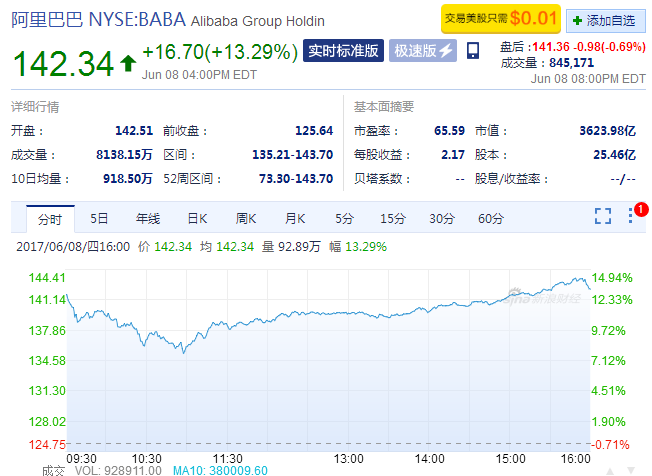The height and width of the screenshot is (476, 652).
Task: Select the 5日 chart tab
Action: click(x=99, y=219)
